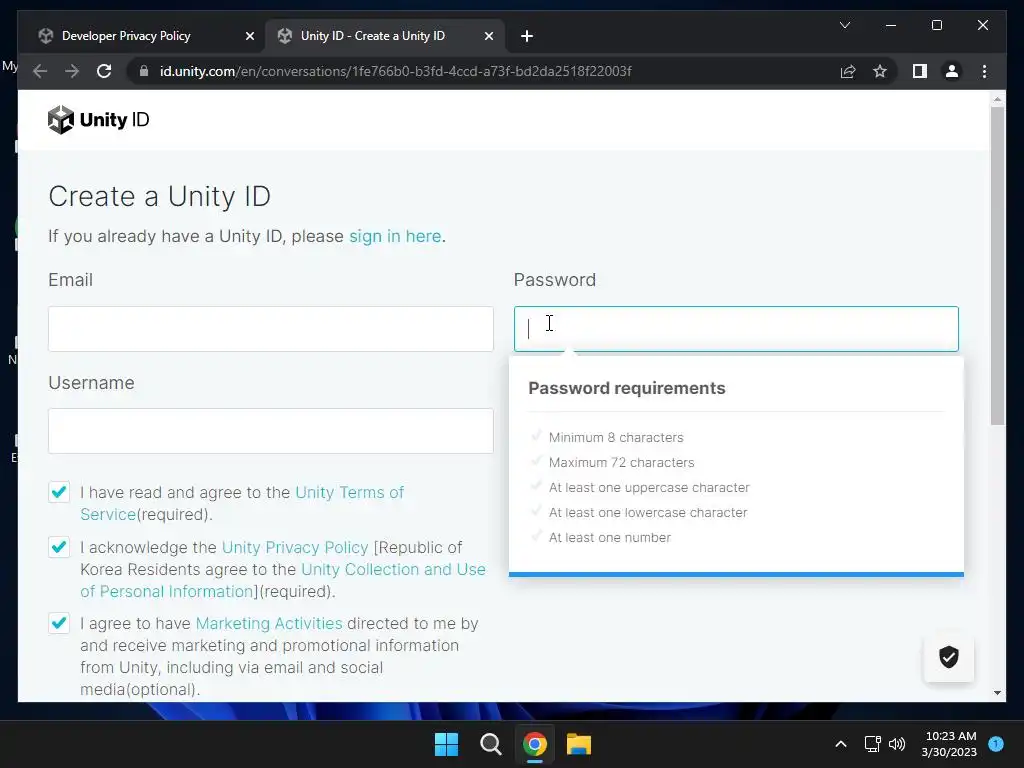This screenshot has width=1024, height=768.
Task: Click the browser forward arrow
Action: [x=72, y=71]
